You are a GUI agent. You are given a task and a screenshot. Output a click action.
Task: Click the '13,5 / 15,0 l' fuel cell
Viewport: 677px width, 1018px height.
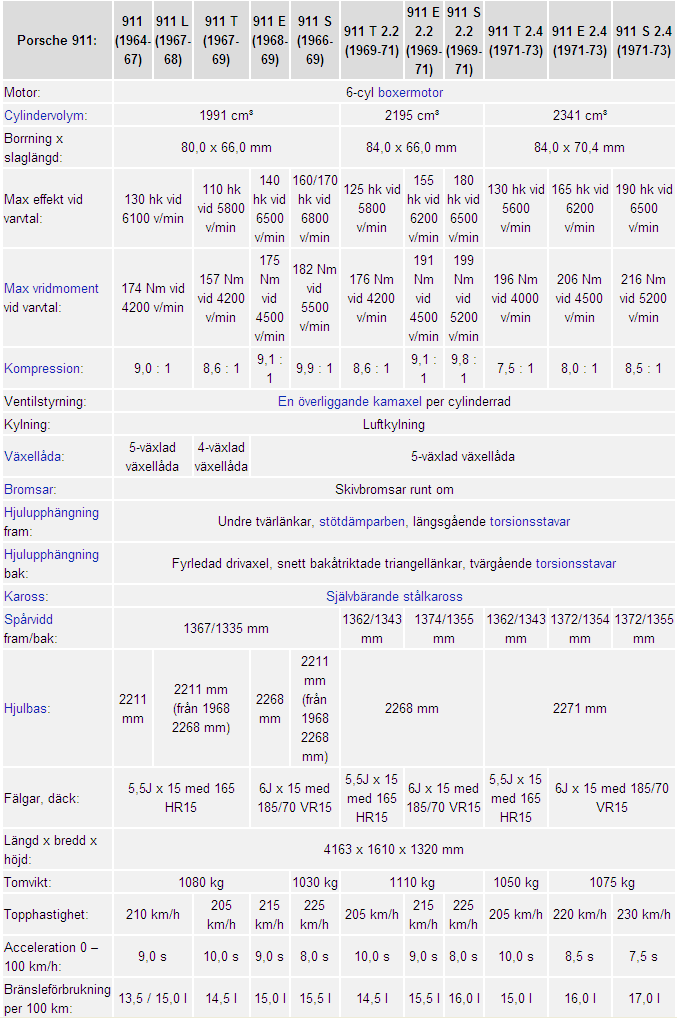click(x=153, y=999)
